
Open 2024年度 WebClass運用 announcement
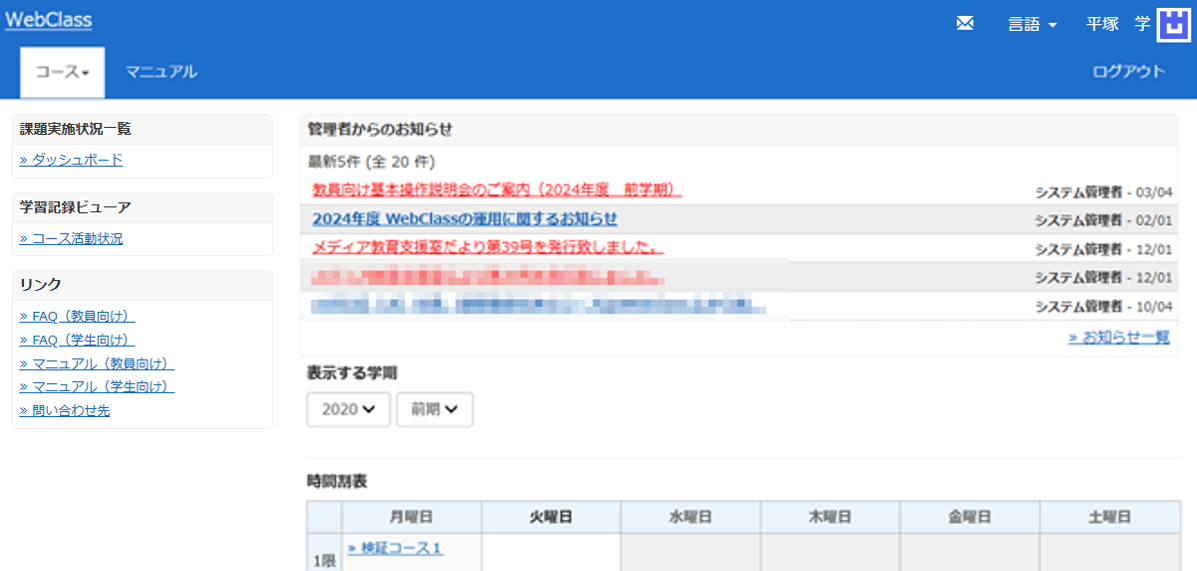464,219
